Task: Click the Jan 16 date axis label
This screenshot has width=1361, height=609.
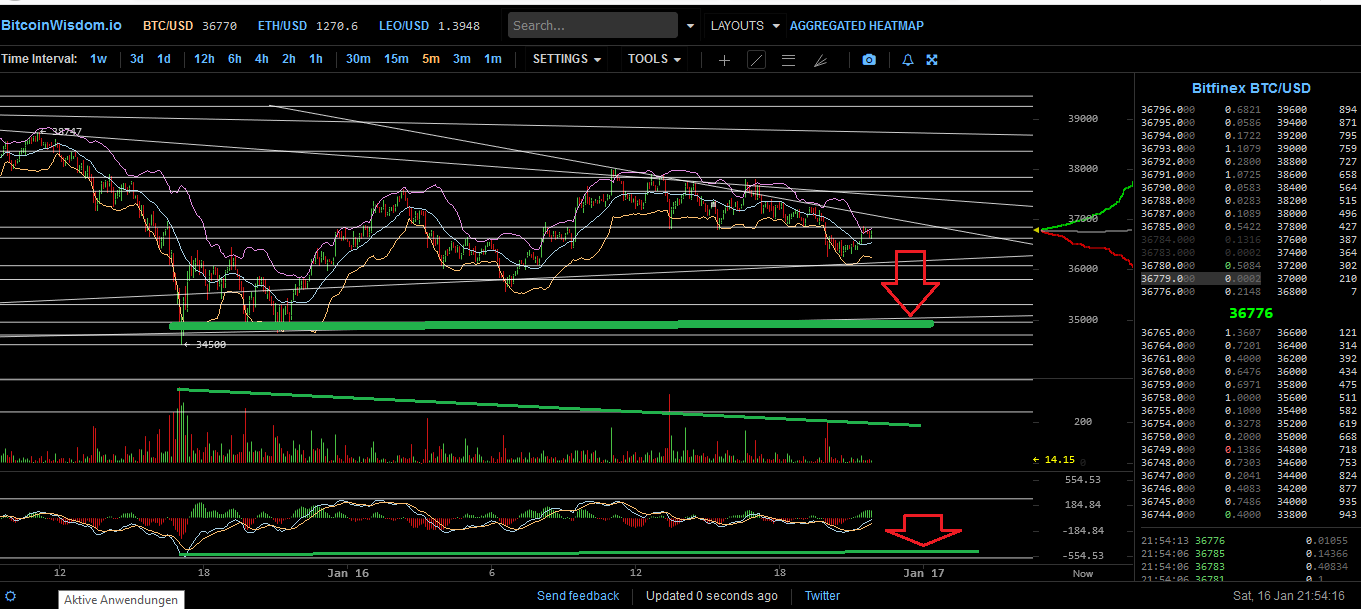Action: point(348,573)
